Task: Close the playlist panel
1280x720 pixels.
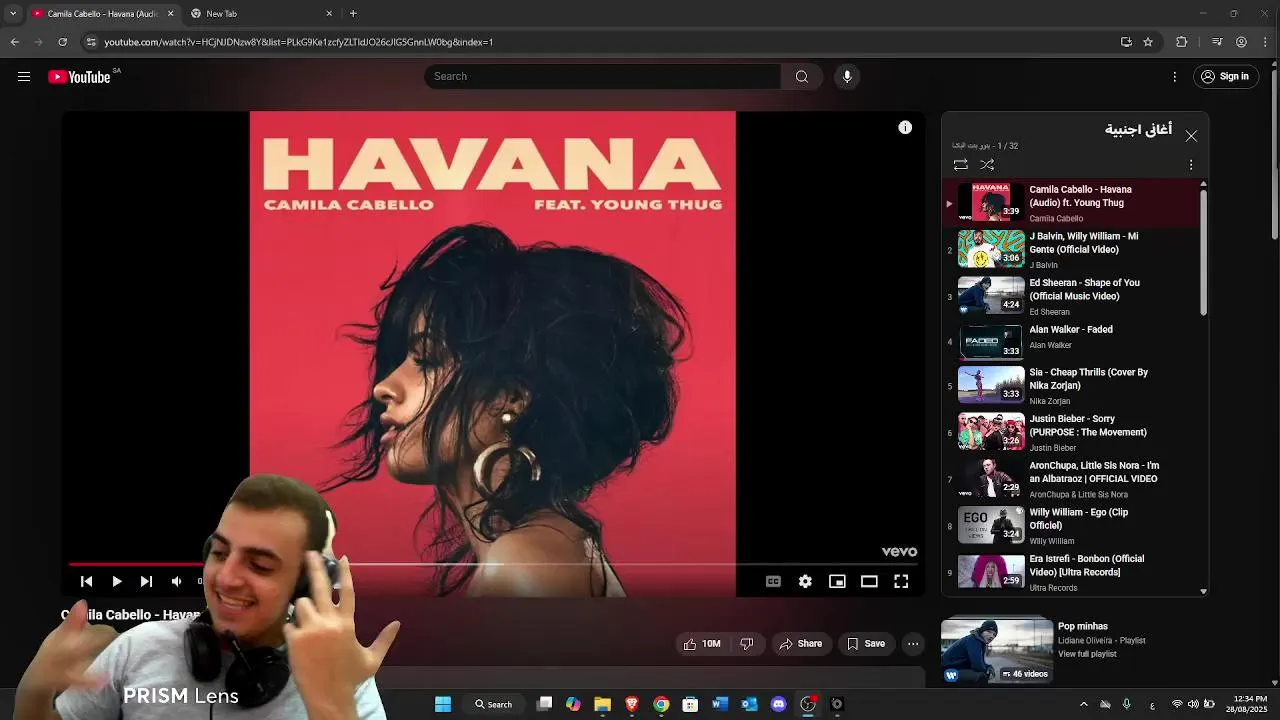Action: pyautogui.click(x=1191, y=136)
